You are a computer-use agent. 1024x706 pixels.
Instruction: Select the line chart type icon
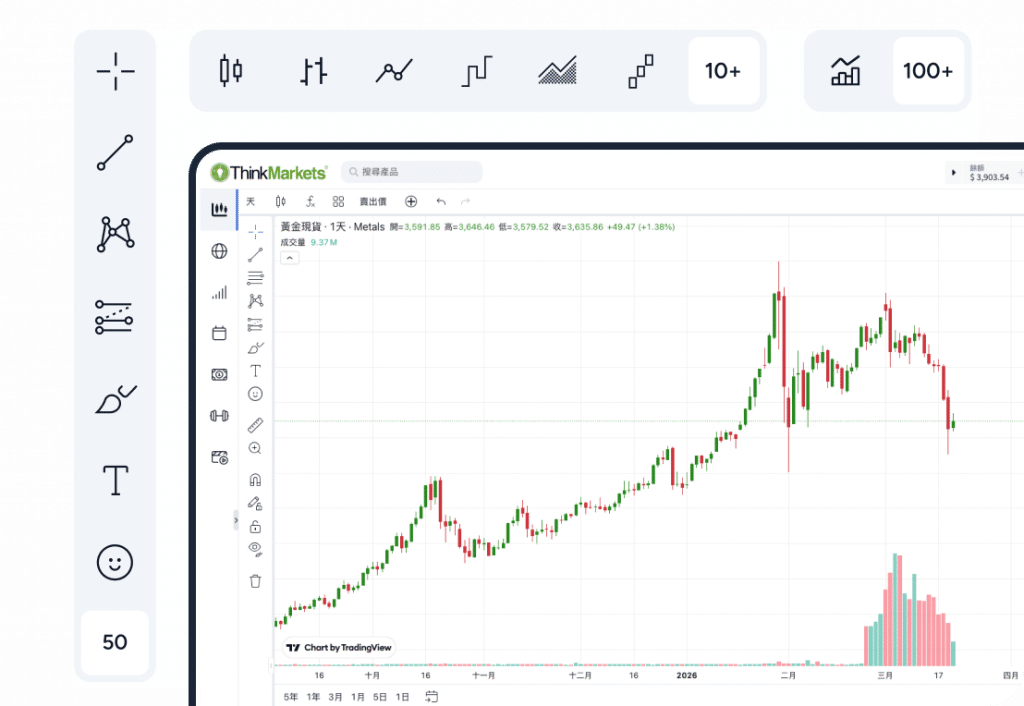coord(393,71)
